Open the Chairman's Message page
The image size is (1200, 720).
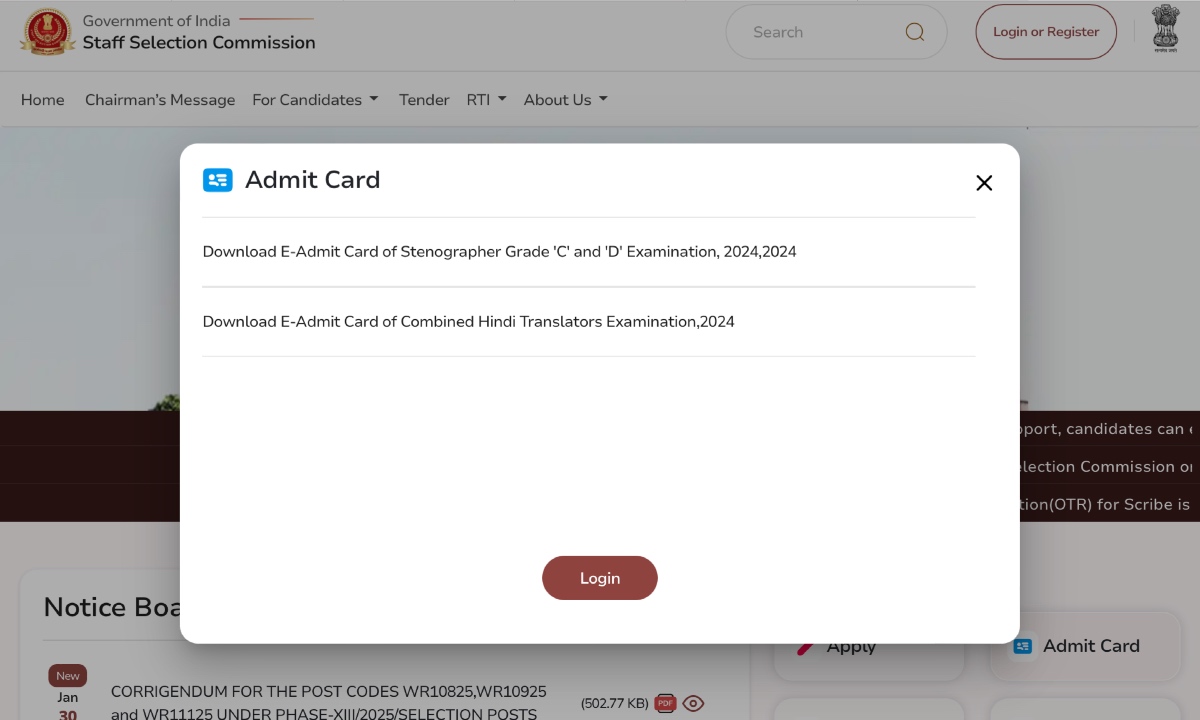159,99
